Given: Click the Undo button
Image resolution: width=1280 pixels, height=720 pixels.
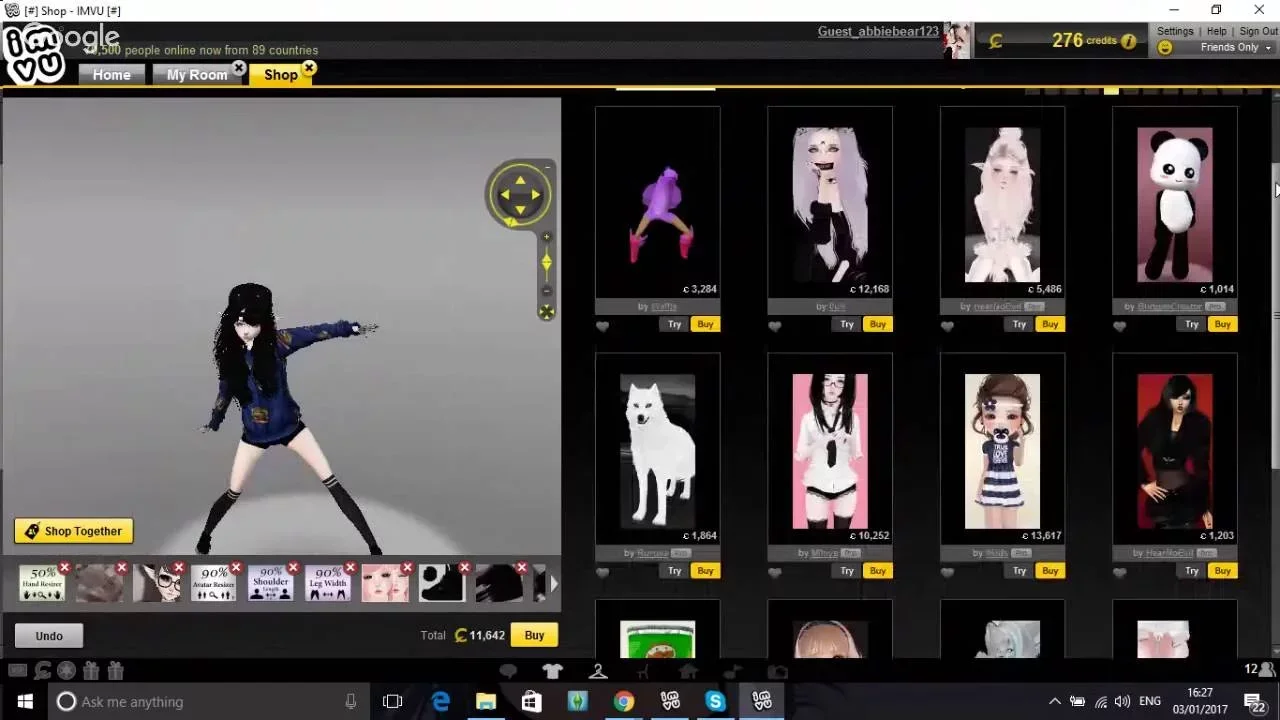Looking at the screenshot, I should 49,636.
